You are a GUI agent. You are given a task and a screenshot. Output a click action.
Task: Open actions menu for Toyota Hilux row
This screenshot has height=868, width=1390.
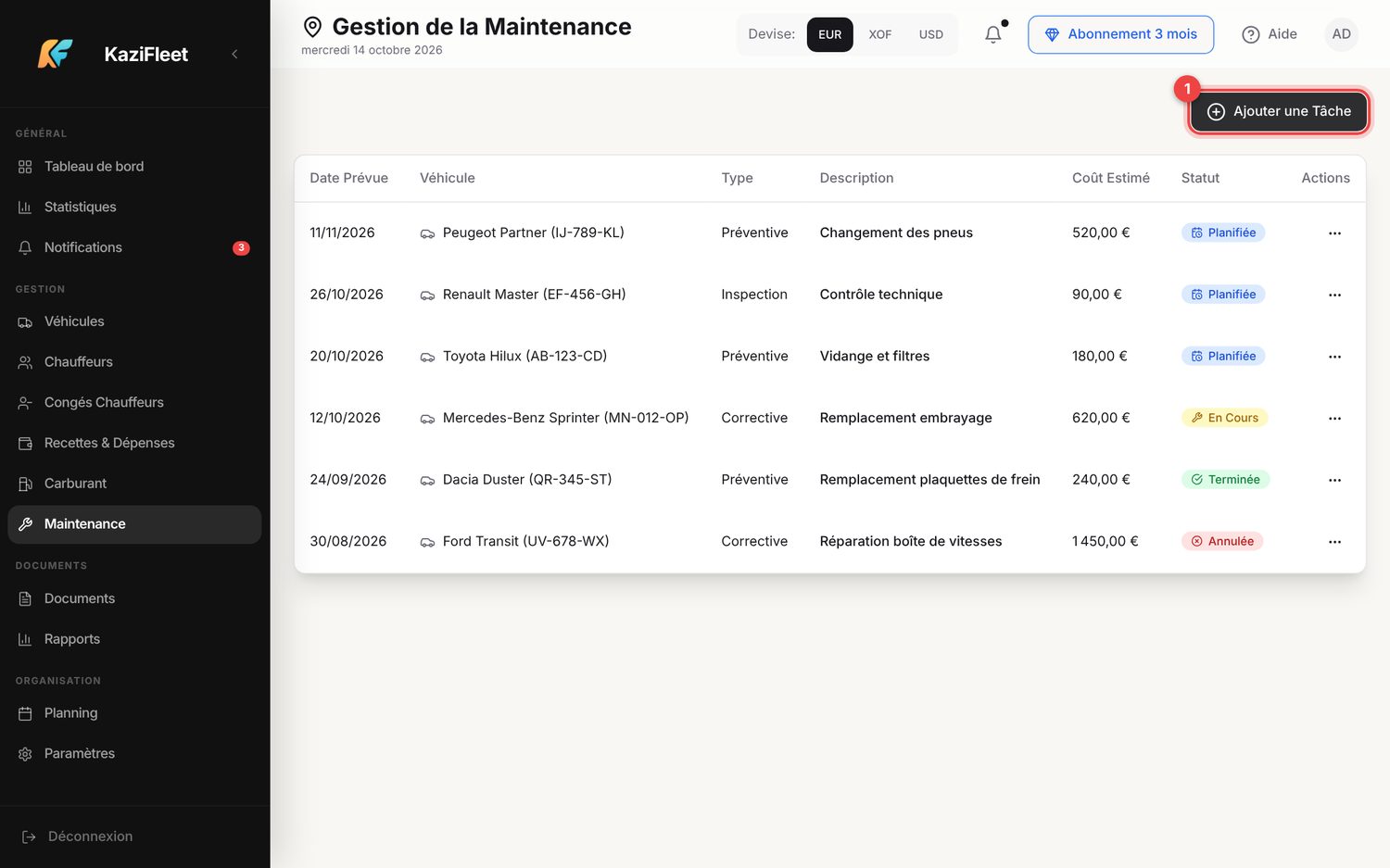pyautogui.click(x=1334, y=357)
